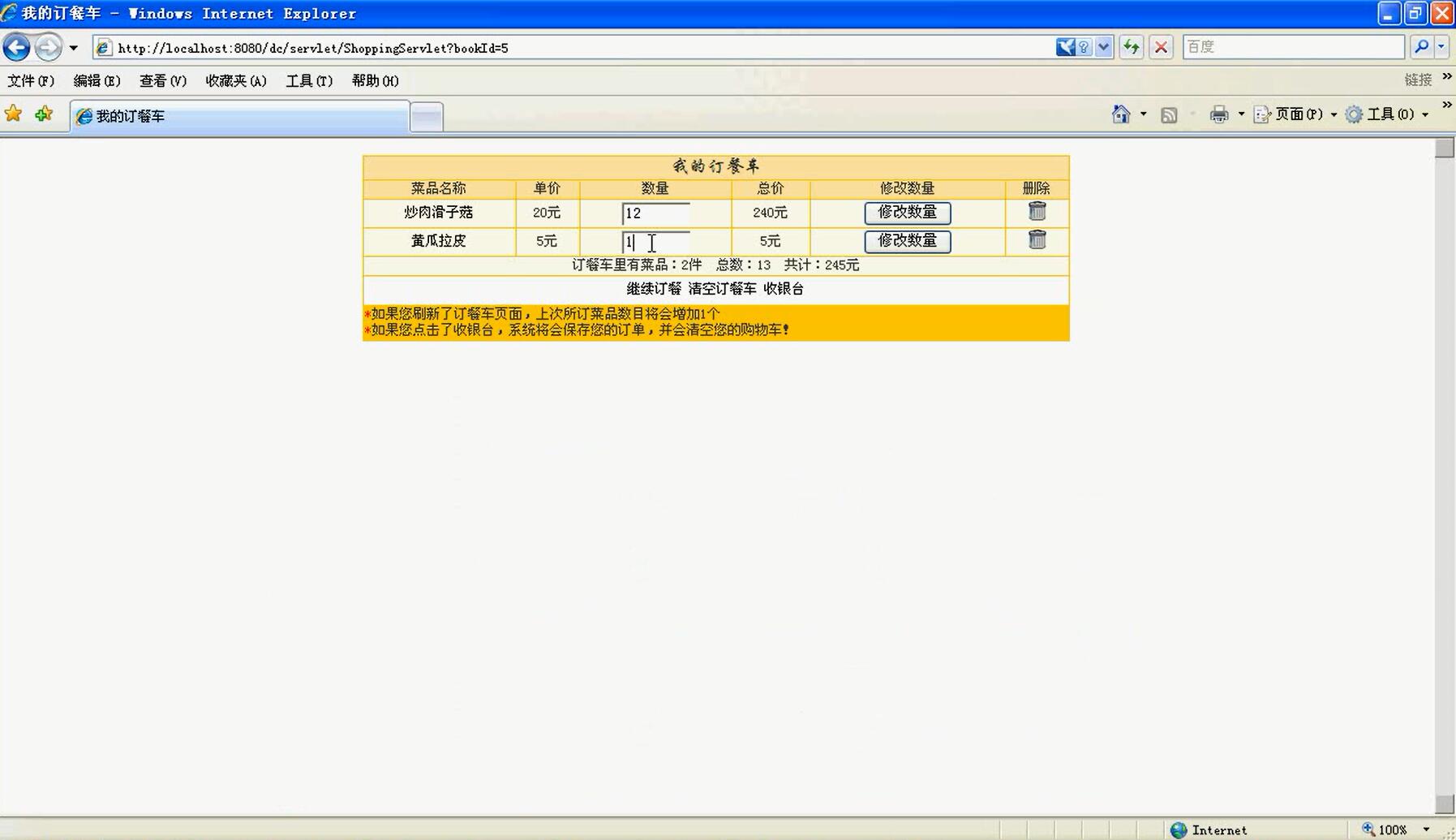The height and width of the screenshot is (840, 1456).
Task: Open the 收藏夹(A) menu
Action: click(236, 80)
